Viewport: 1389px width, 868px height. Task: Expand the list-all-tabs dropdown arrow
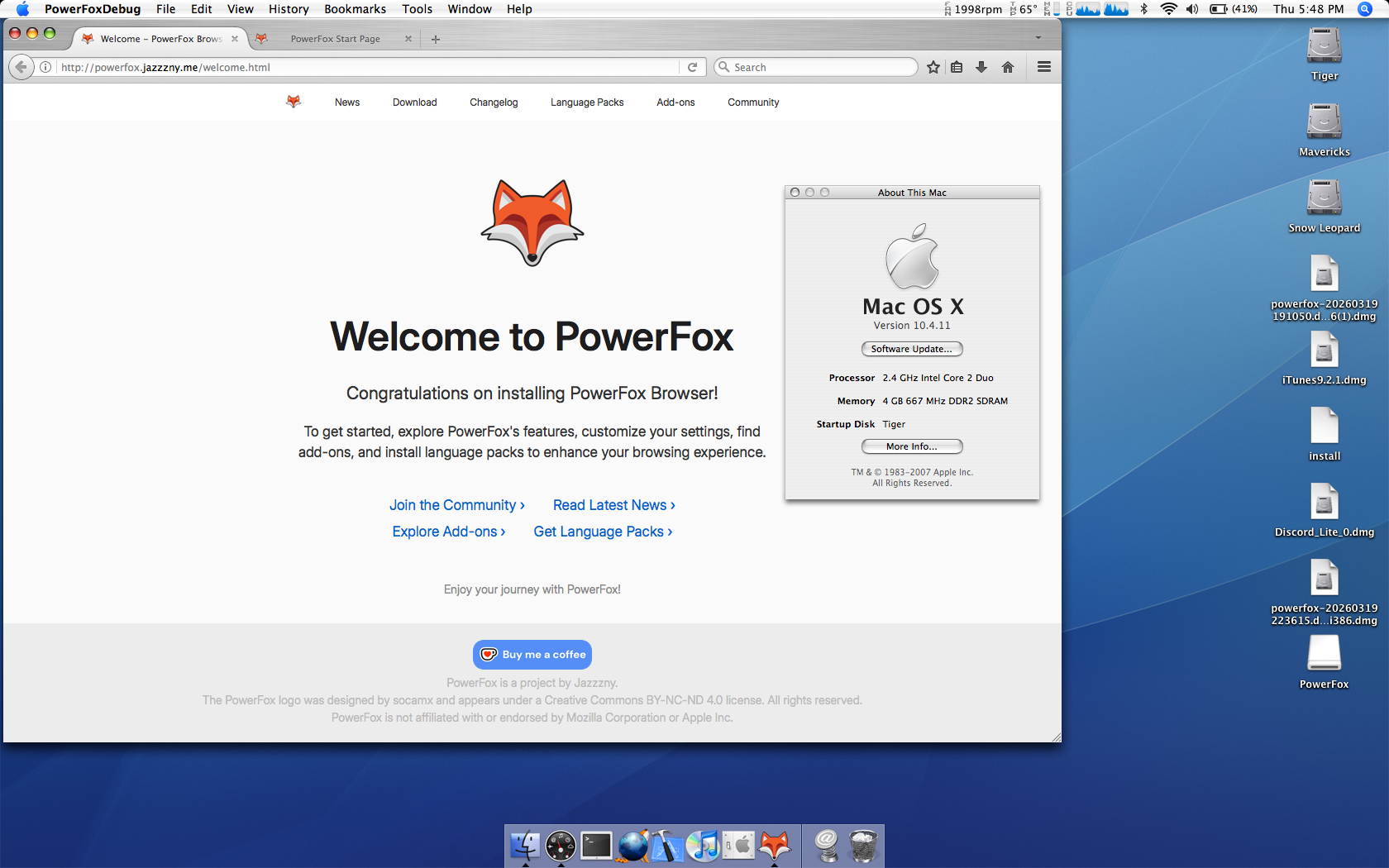[1038, 38]
